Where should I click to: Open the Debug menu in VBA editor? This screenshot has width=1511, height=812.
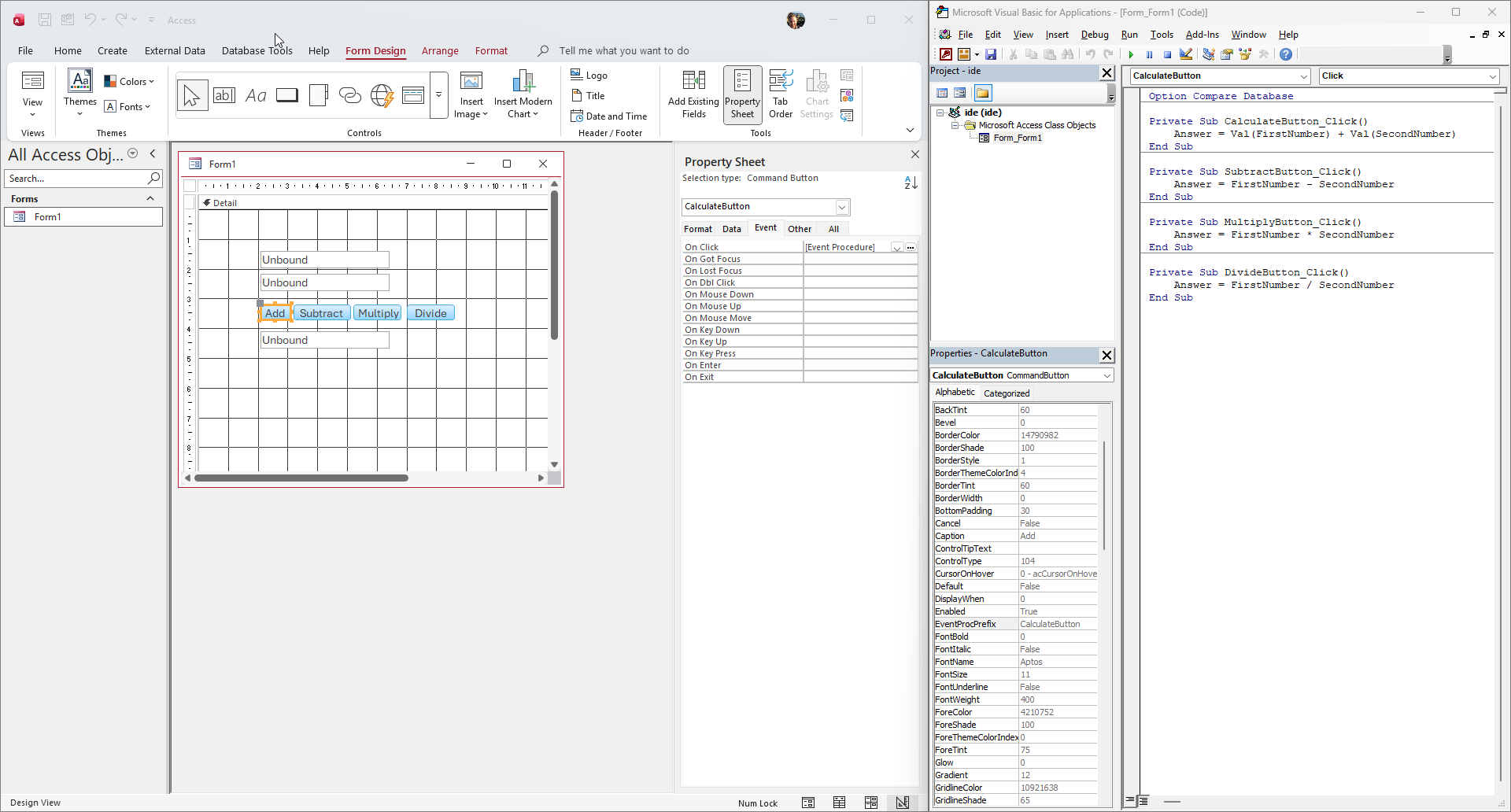[x=1094, y=35]
